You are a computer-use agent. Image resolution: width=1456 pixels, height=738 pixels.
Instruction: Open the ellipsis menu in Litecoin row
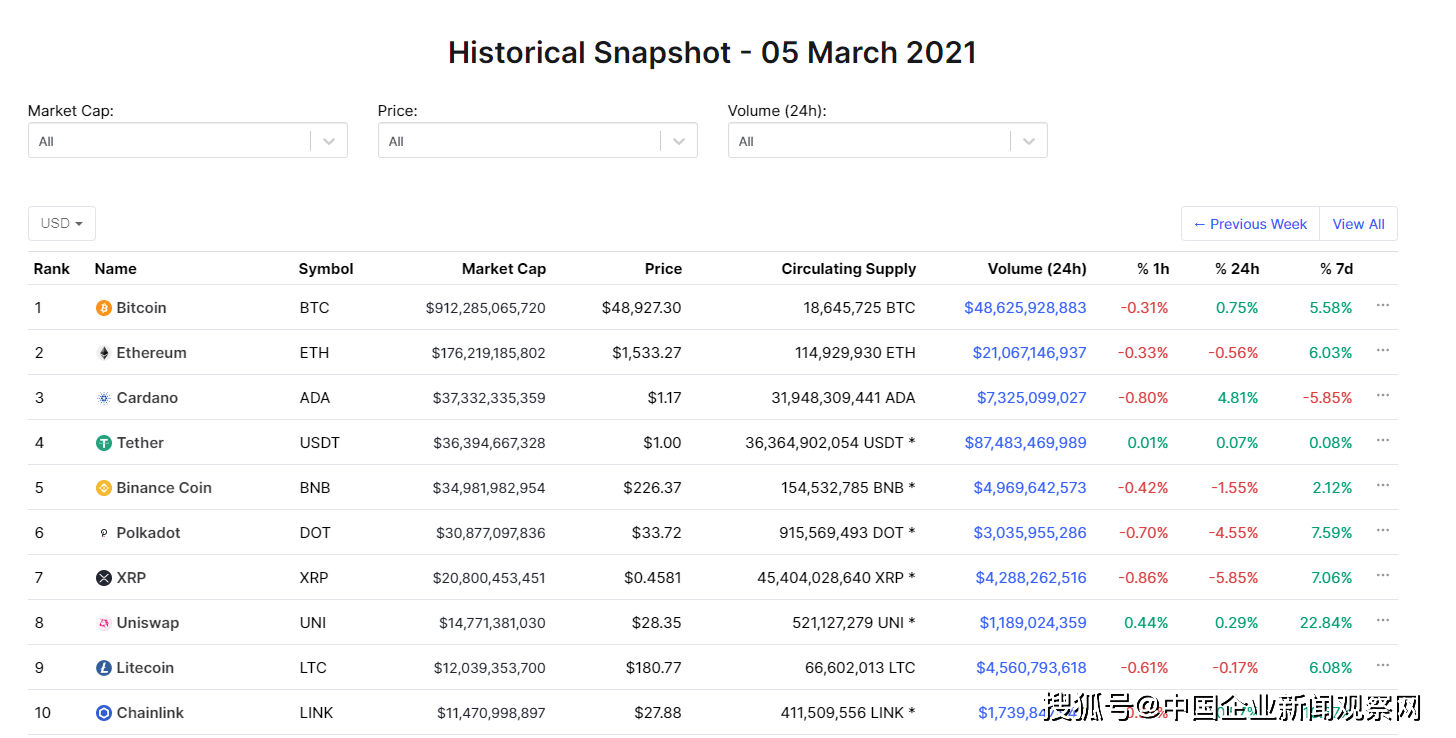pos(1383,665)
